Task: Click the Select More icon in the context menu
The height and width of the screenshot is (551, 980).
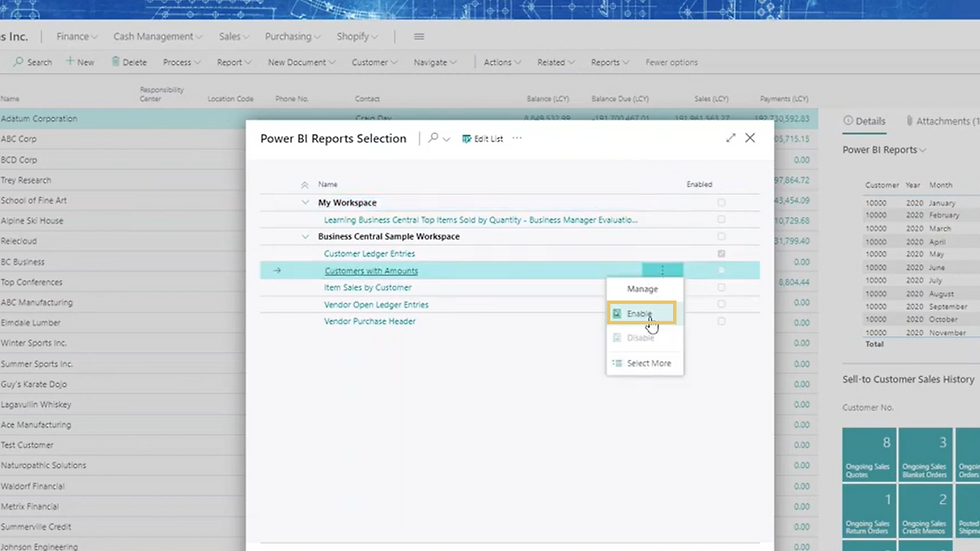Action: click(617, 363)
